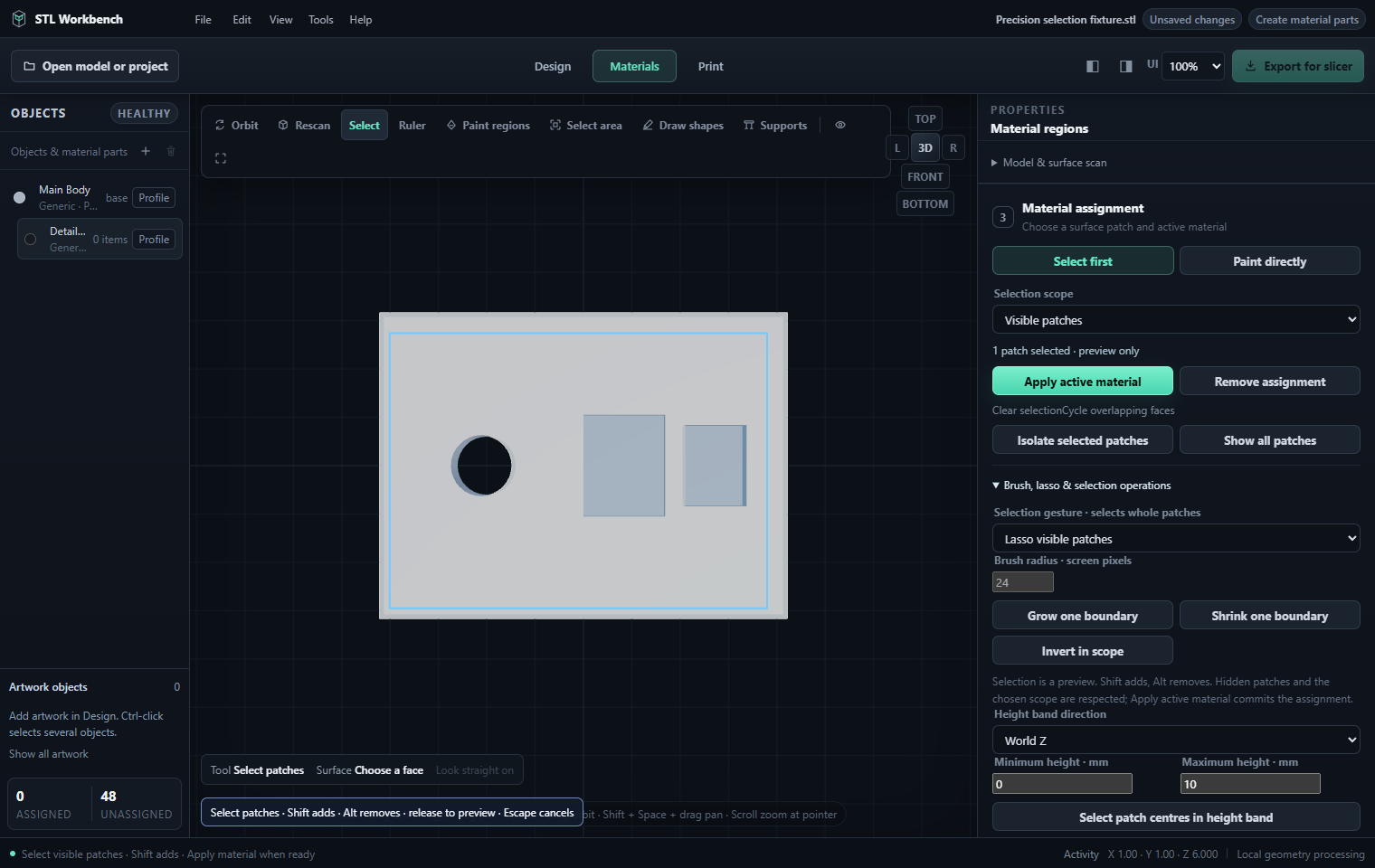
Task: Click Grow one boundary
Action: [1083, 616]
